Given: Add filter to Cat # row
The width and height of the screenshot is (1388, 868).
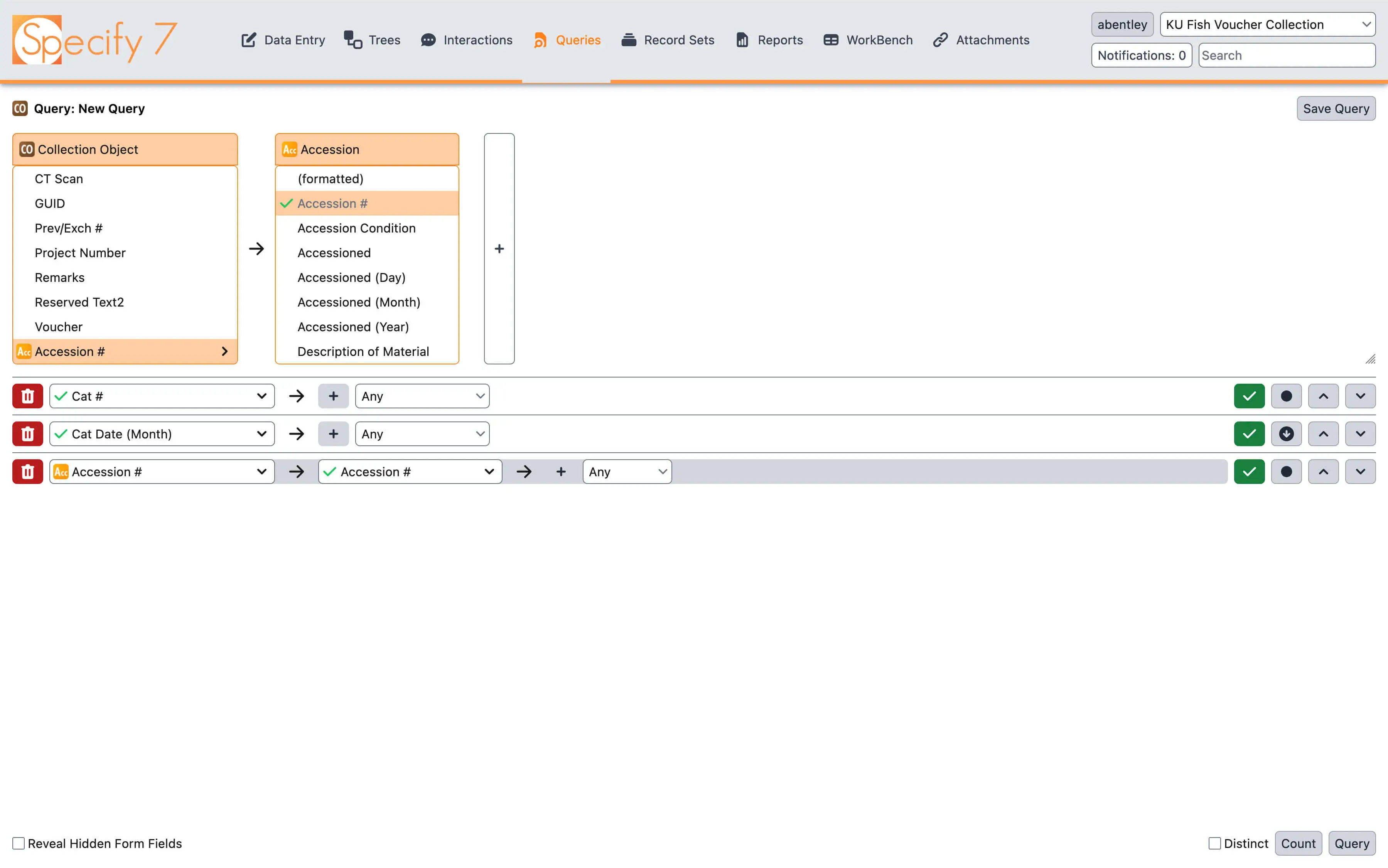Looking at the screenshot, I should click(333, 396).
